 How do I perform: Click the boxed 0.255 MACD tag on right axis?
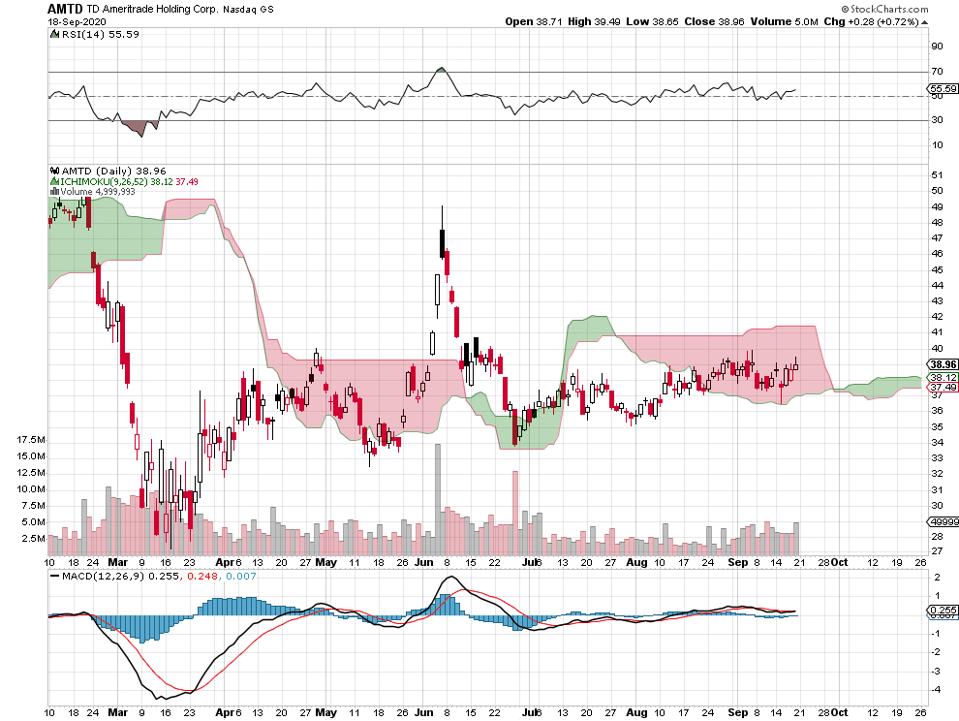[943, 610]
